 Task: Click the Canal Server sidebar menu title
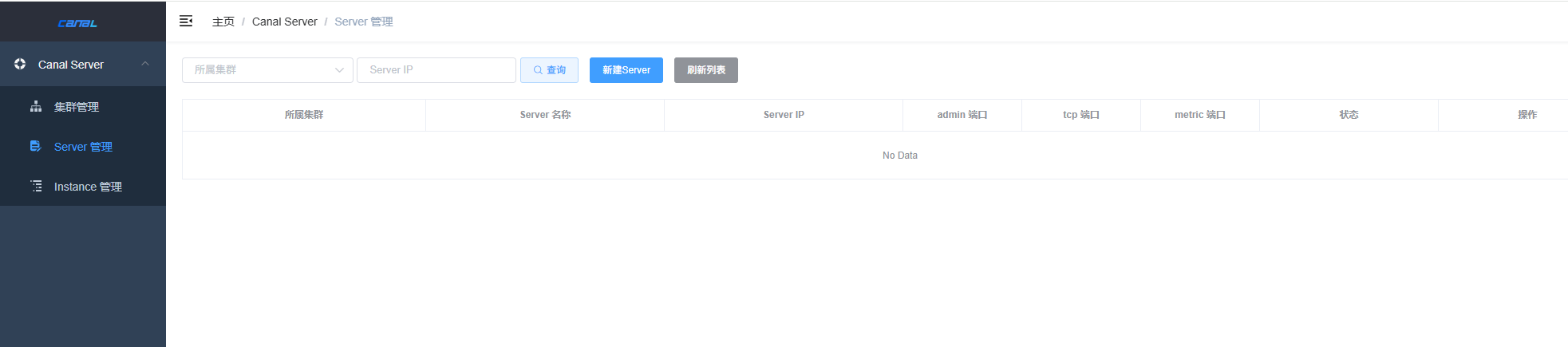[x=71, y=65]
